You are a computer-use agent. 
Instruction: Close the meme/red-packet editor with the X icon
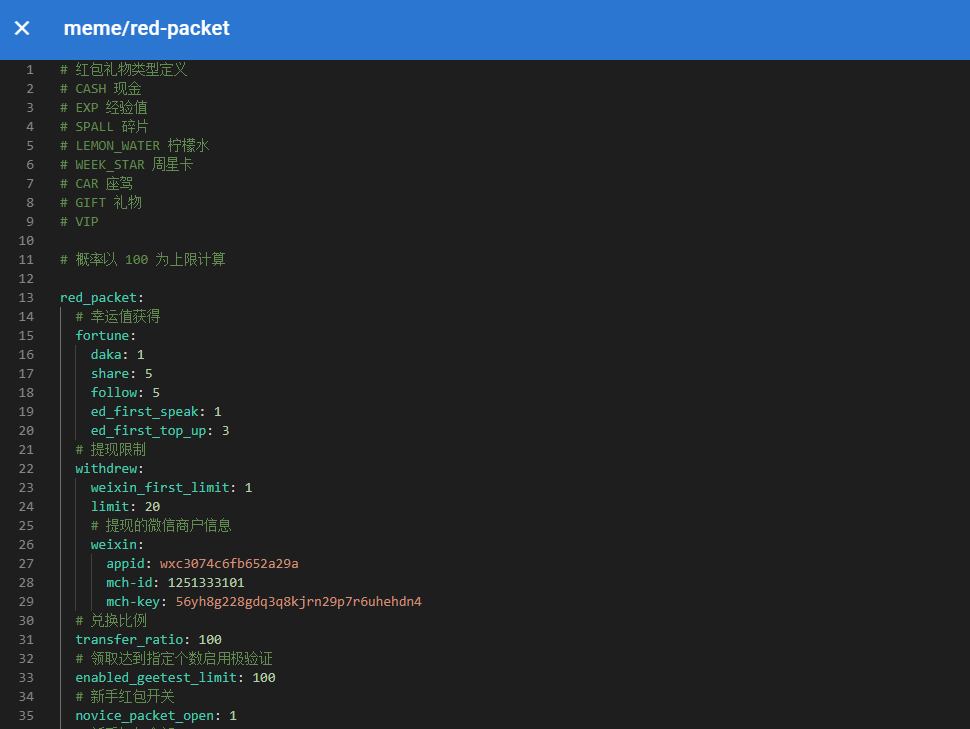tap(22, 28)
